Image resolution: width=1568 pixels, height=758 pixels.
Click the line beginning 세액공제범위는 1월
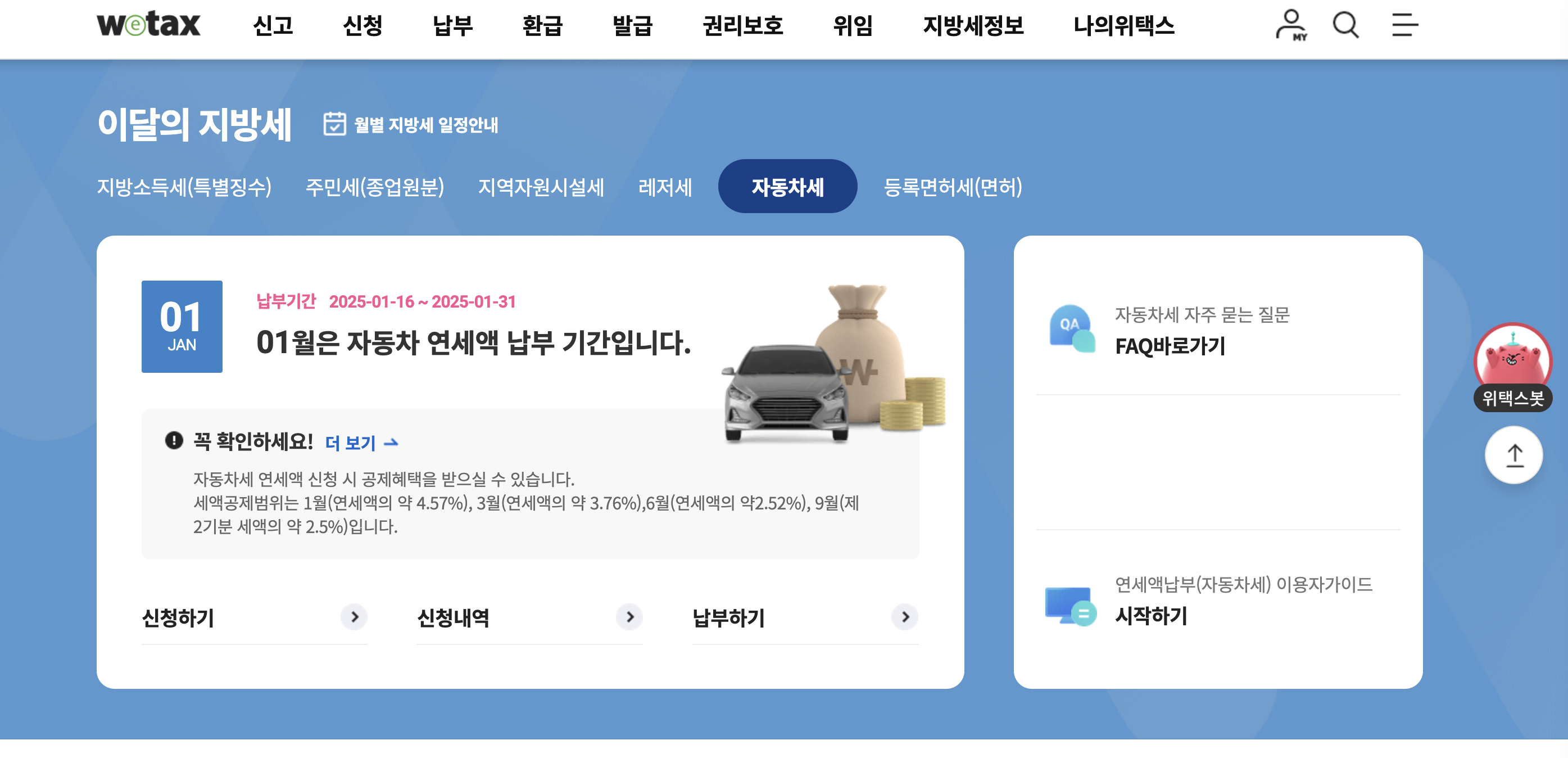(526, 503)
